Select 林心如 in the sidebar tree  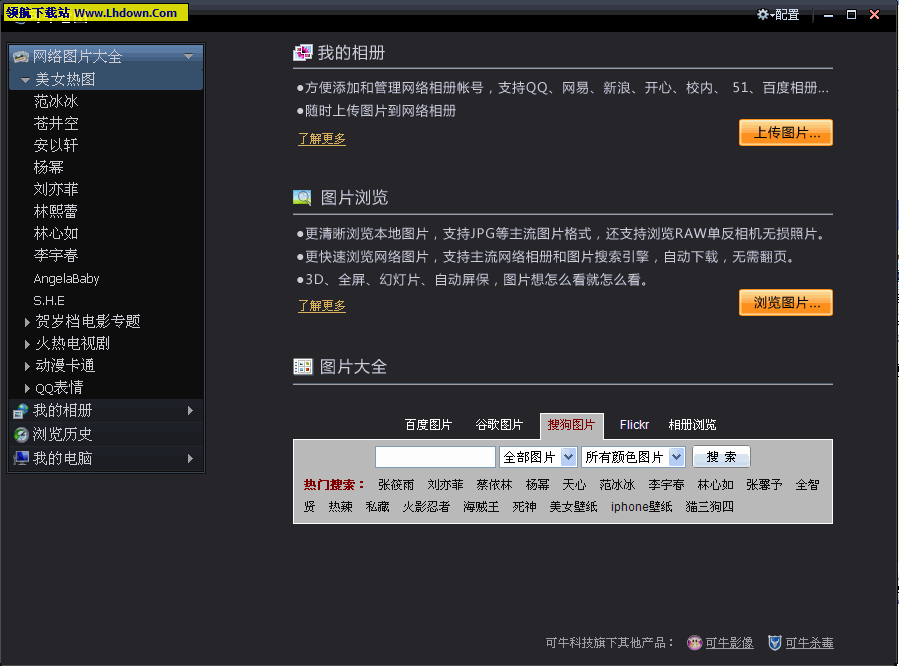click(56, 233)
